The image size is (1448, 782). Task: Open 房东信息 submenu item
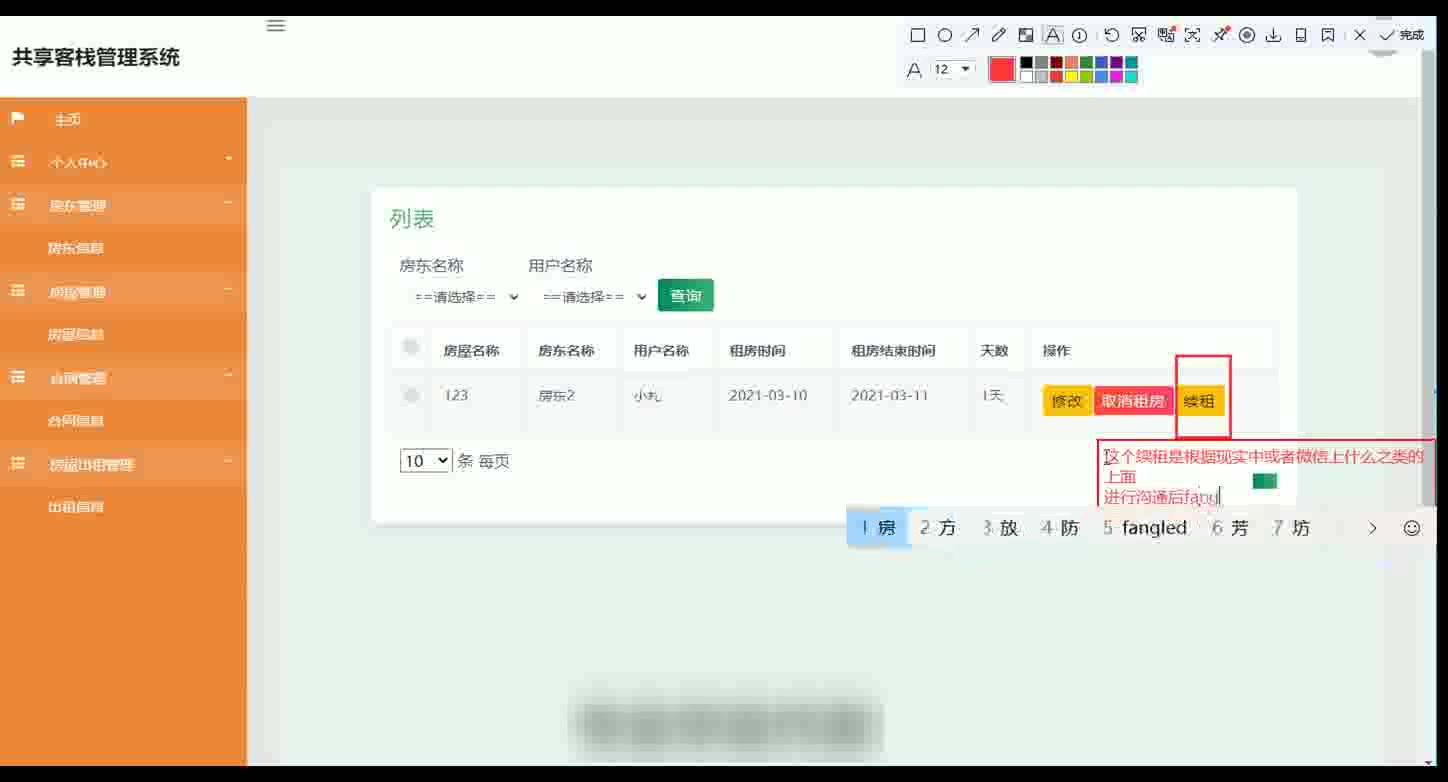[76, 248]
